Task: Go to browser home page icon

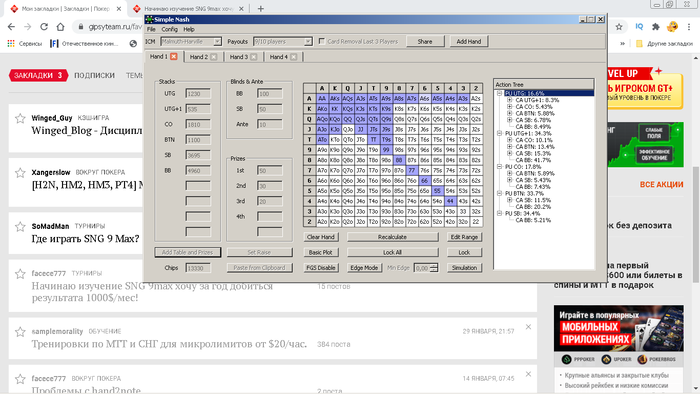Action: pyautogui.click(x=60, y=27)
